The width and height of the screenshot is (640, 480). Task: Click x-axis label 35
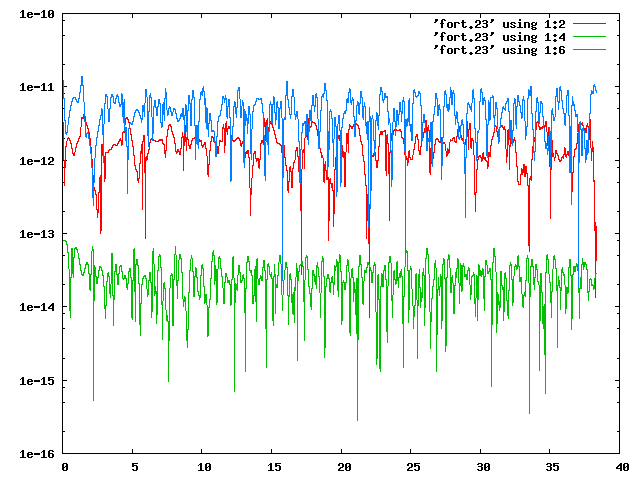[553, 467]
